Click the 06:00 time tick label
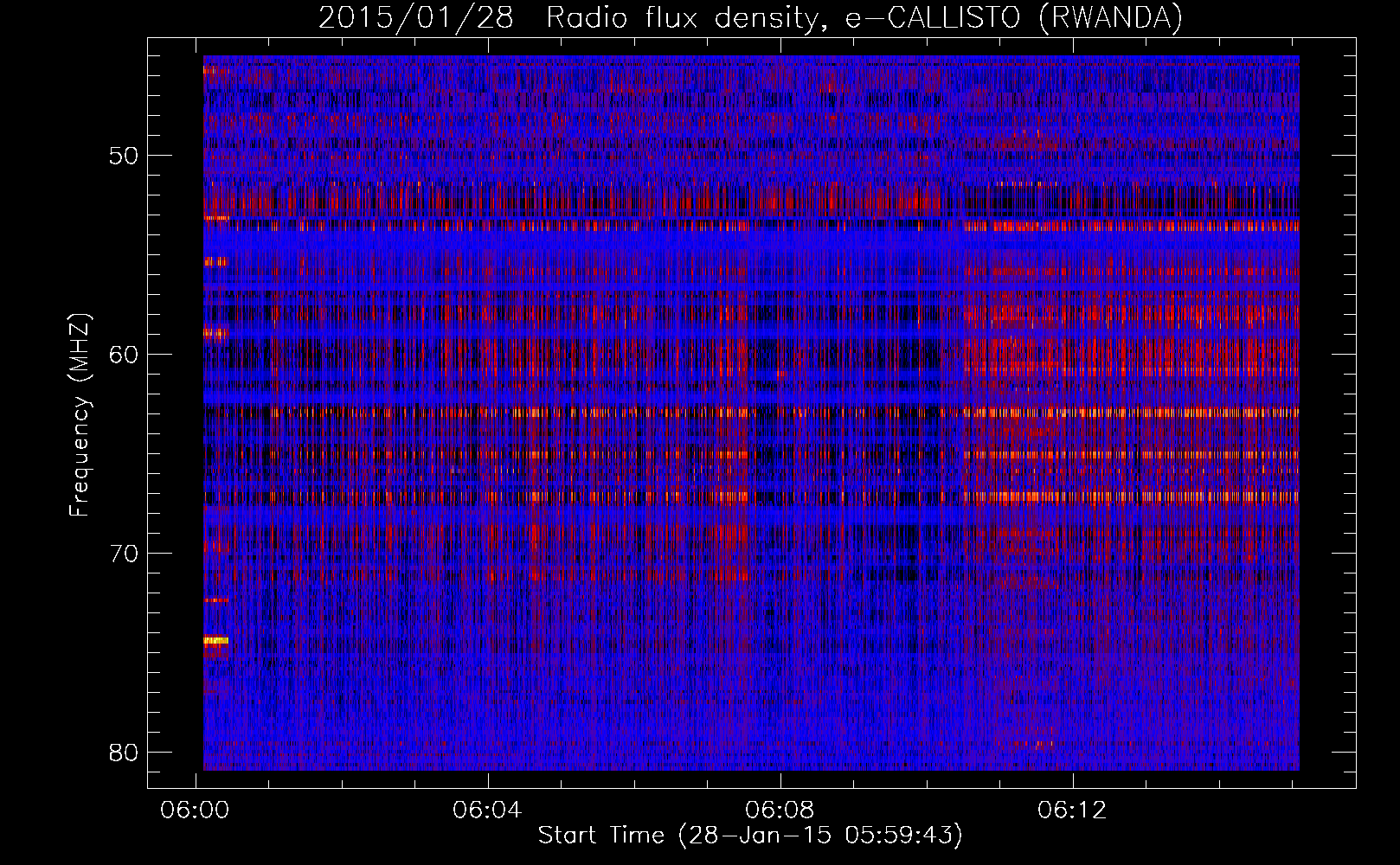Image resolution: width=1400 pixels, height=865 pixels. coord(196,811)
